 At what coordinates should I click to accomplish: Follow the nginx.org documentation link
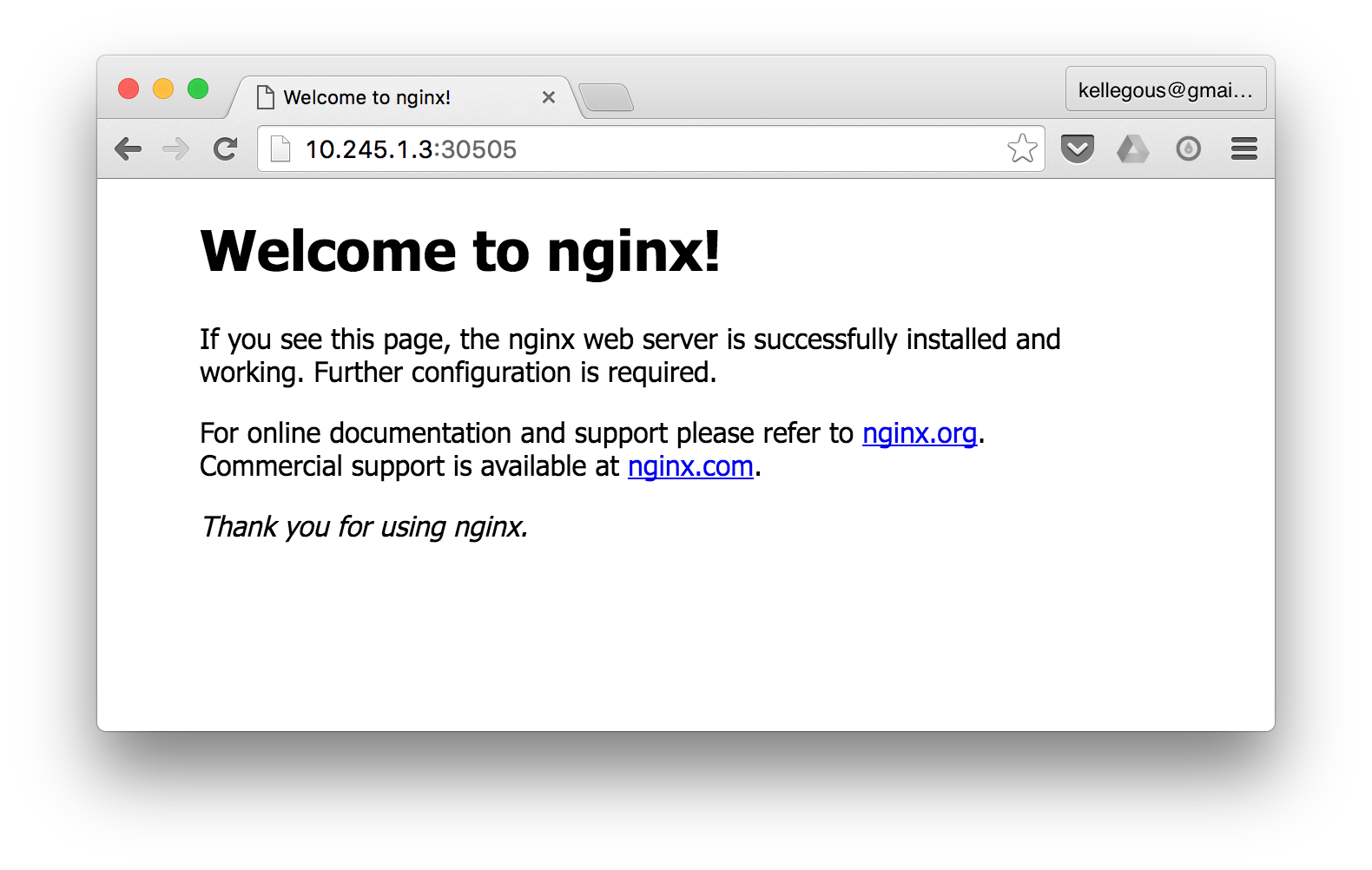(920, 432)
